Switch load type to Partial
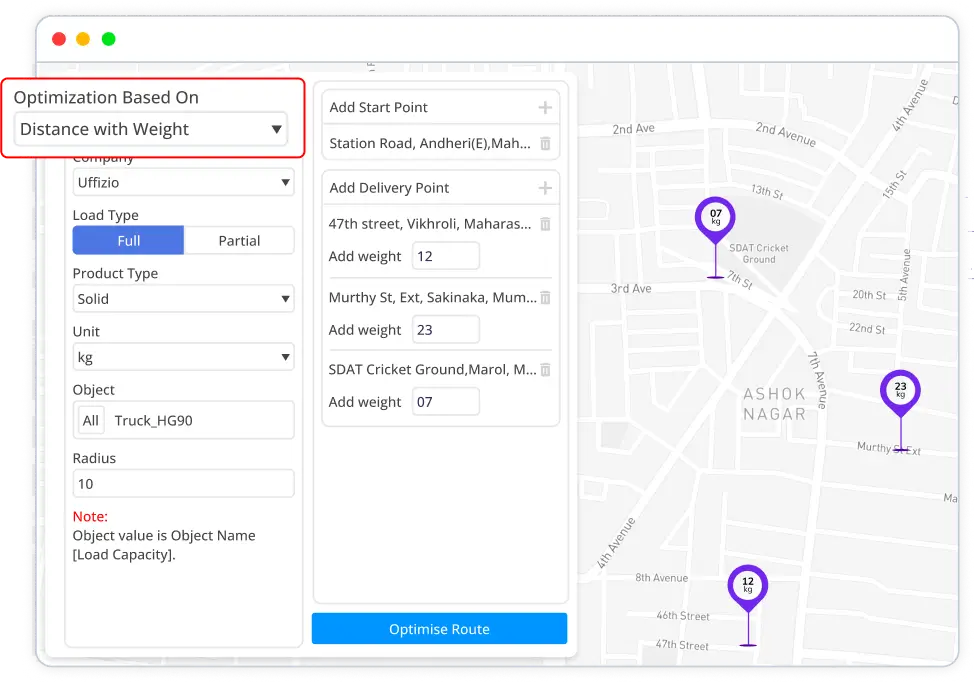 [239, 241]
